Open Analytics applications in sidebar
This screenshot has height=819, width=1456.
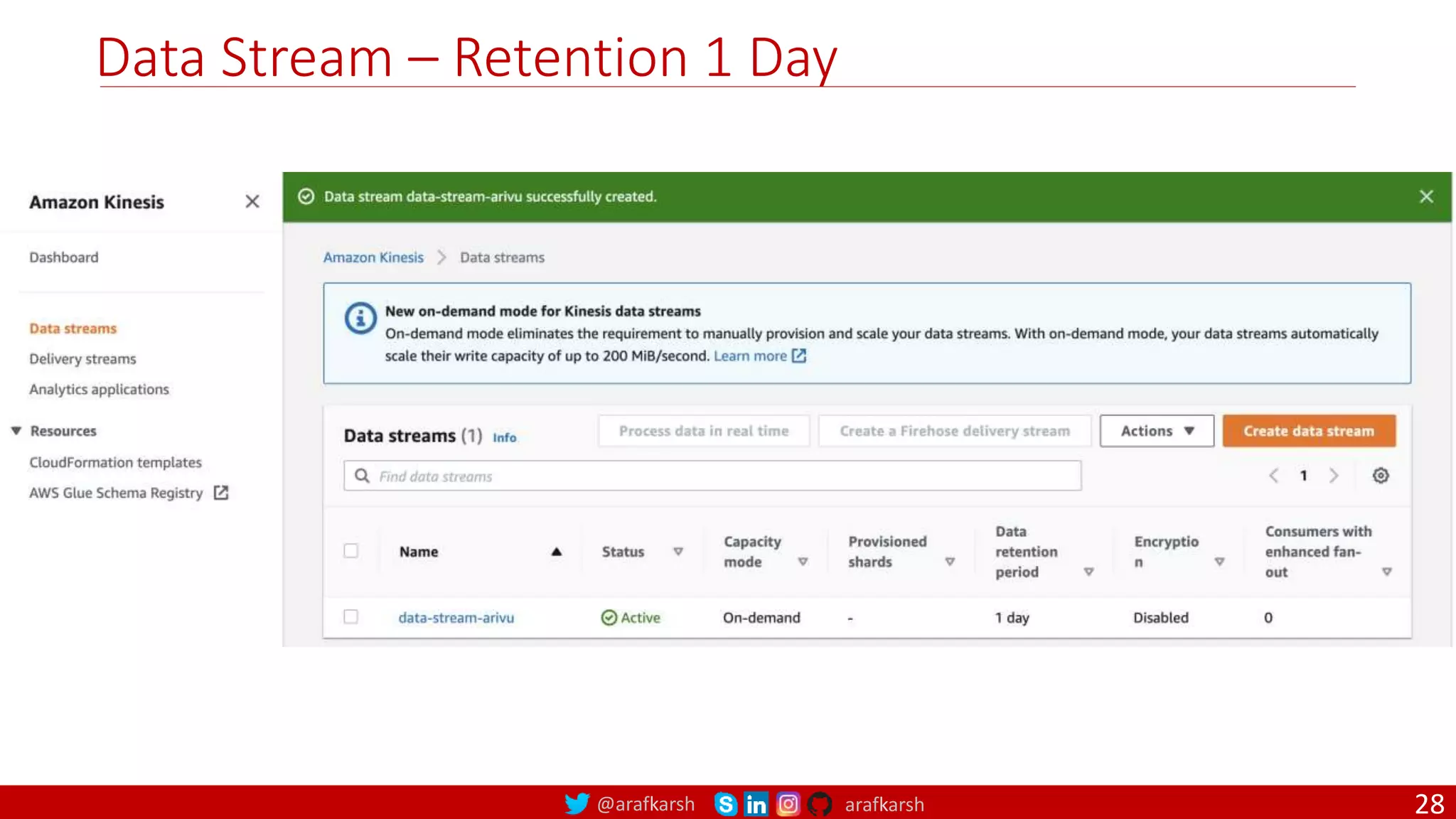click(x=99, y=390)
